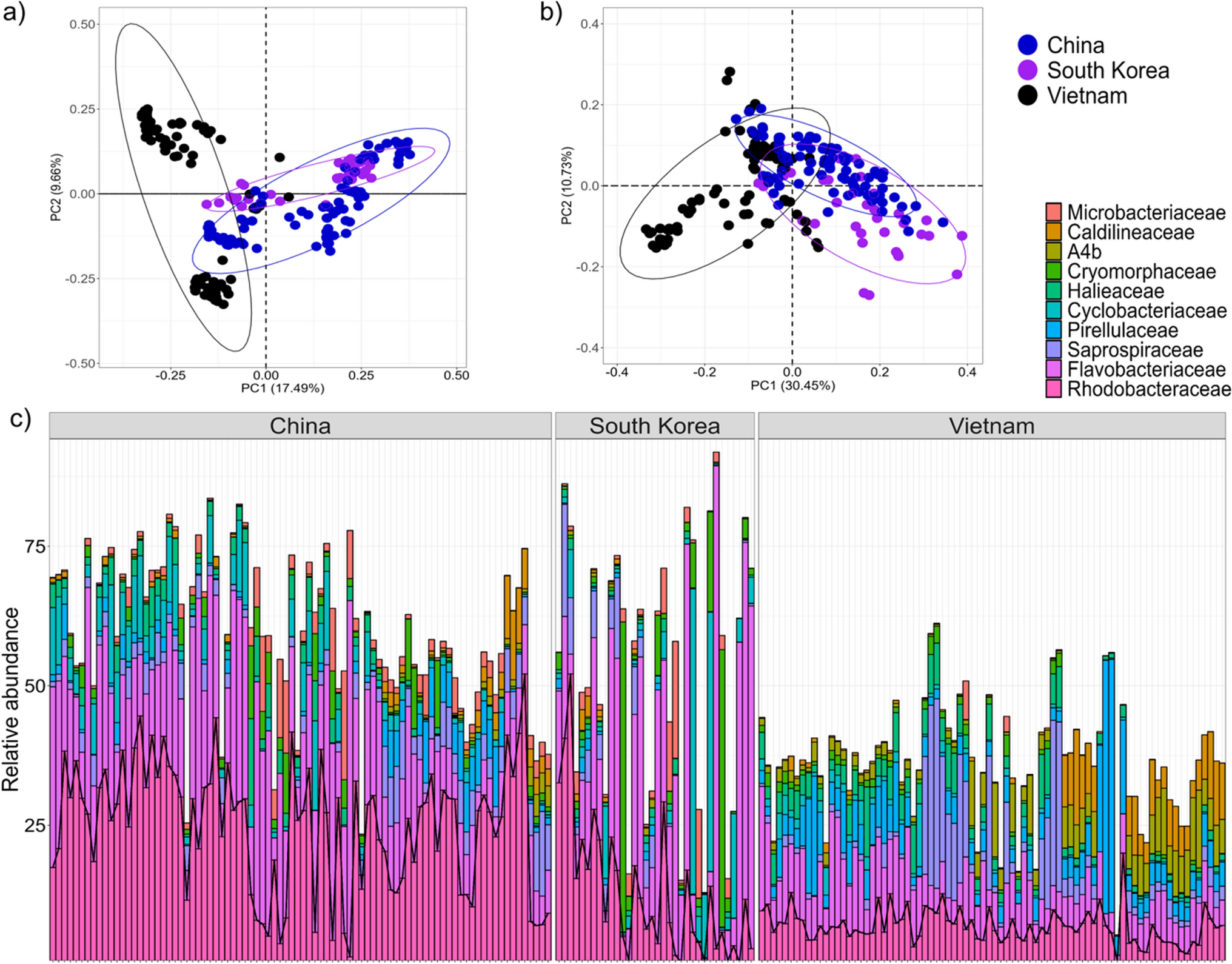Select the Pirellulaceae blue swatch
Image resolution: width=1232 pixels, height=964 pixels.
pos(1054,330)
